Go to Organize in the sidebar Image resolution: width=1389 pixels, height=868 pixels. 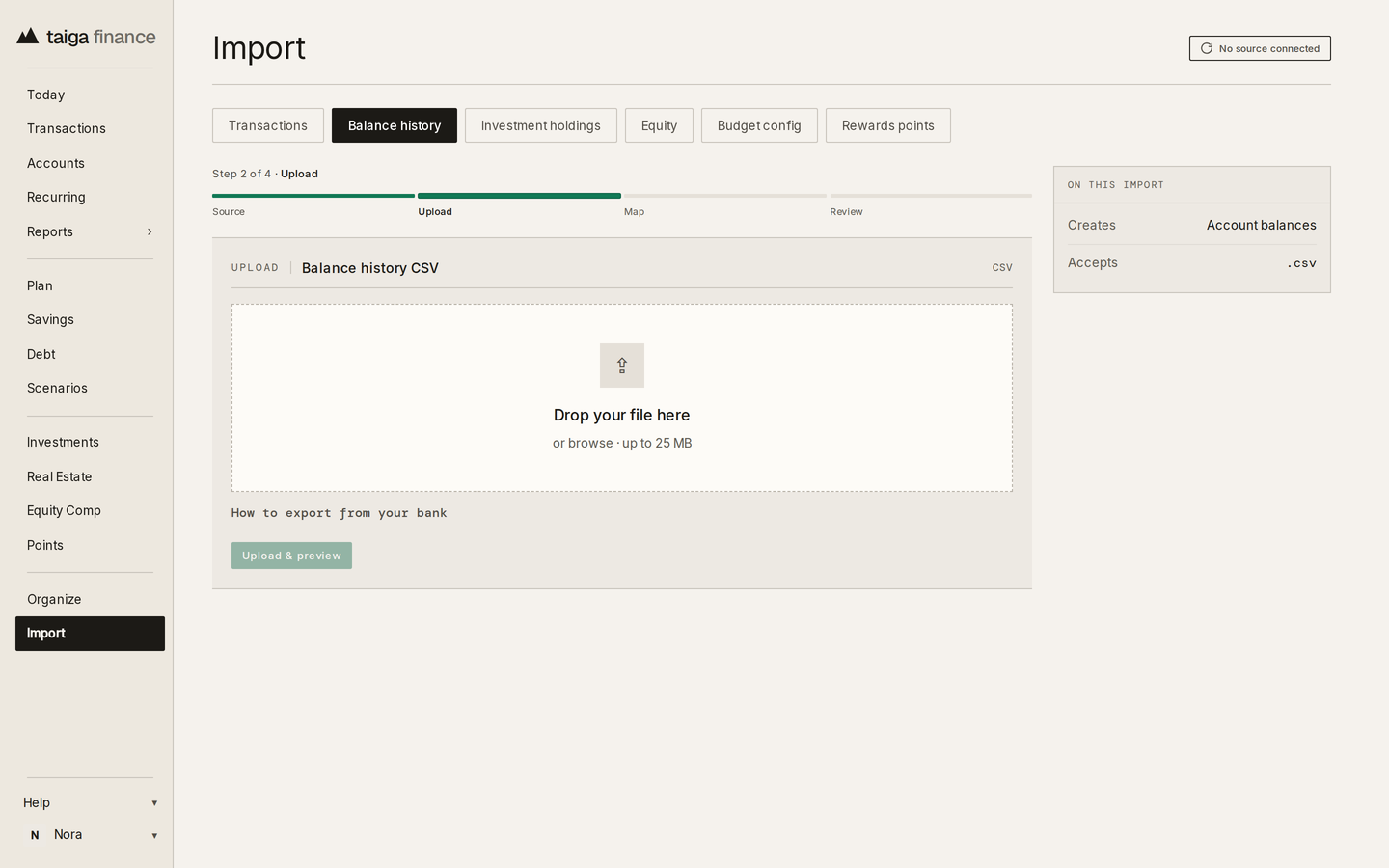point(90,599)
